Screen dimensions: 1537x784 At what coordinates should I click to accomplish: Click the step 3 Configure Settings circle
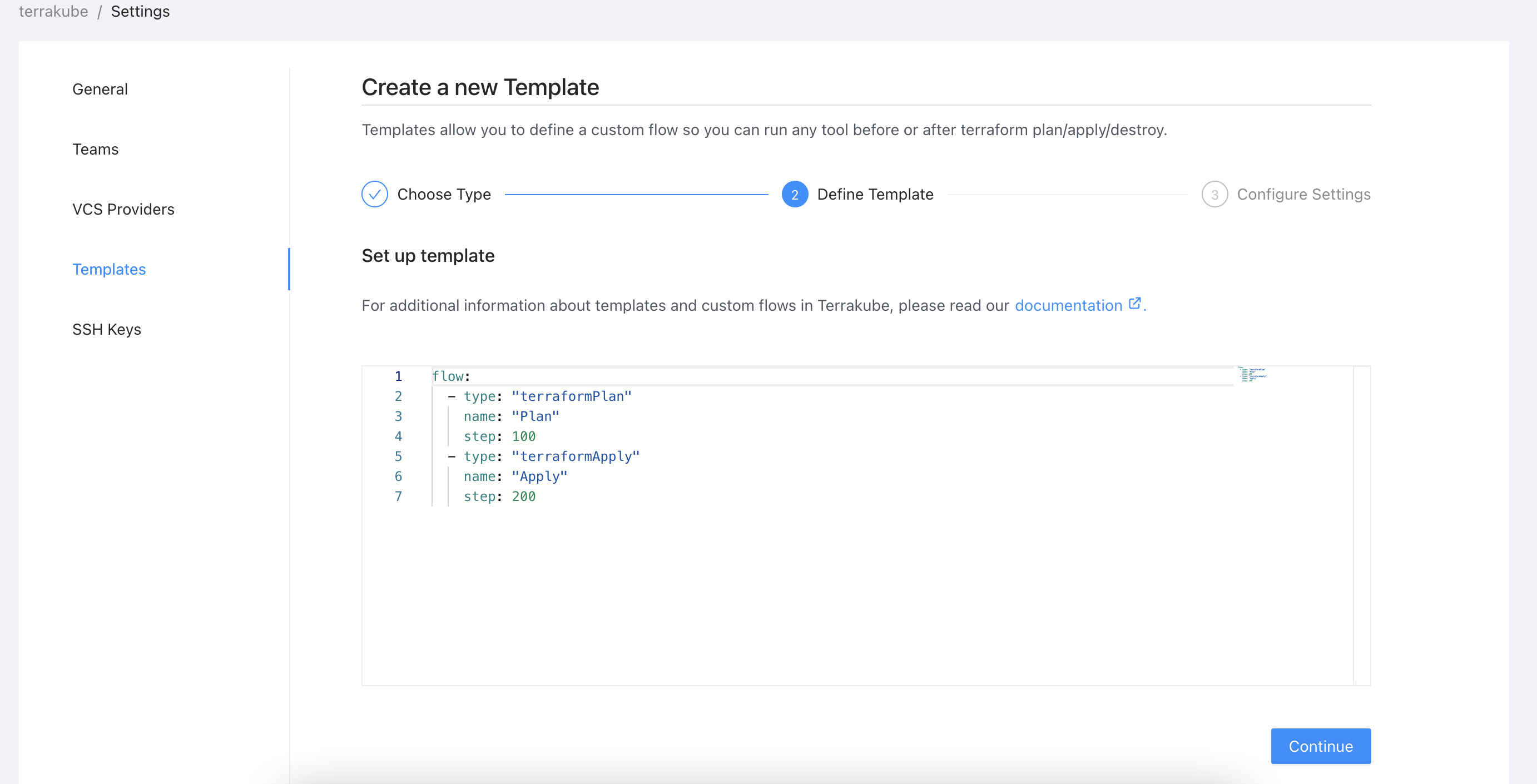pos(1214,195)
